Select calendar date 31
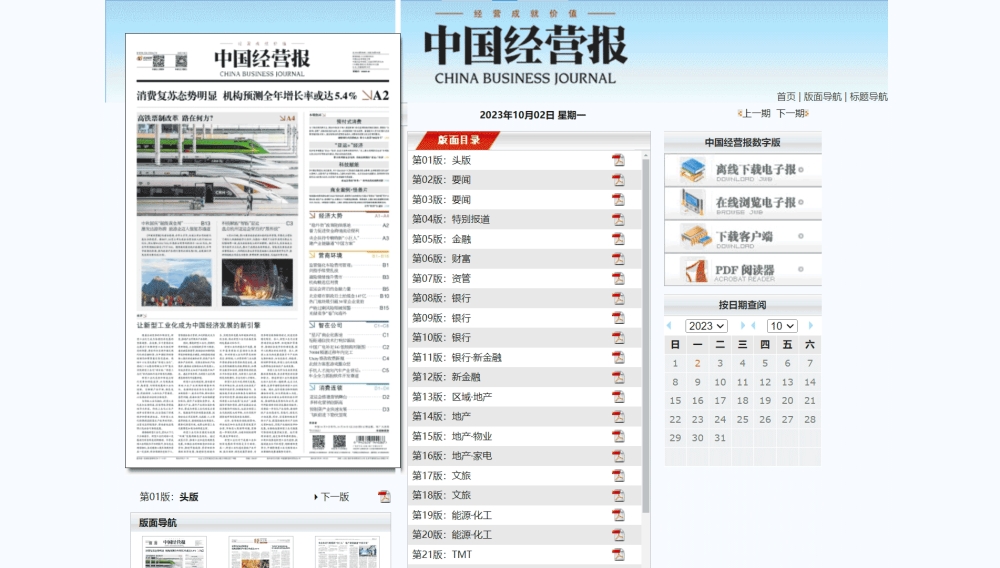 tap(720, 438)
